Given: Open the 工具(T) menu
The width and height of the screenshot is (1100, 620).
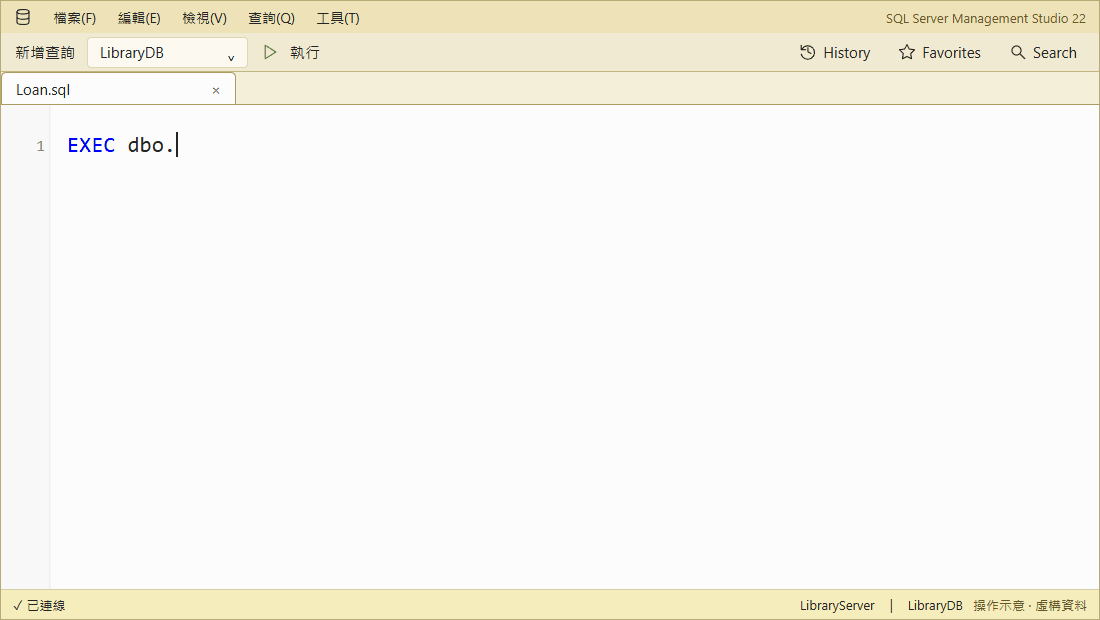Looking at the screenshot, I should tap(337, 18).
